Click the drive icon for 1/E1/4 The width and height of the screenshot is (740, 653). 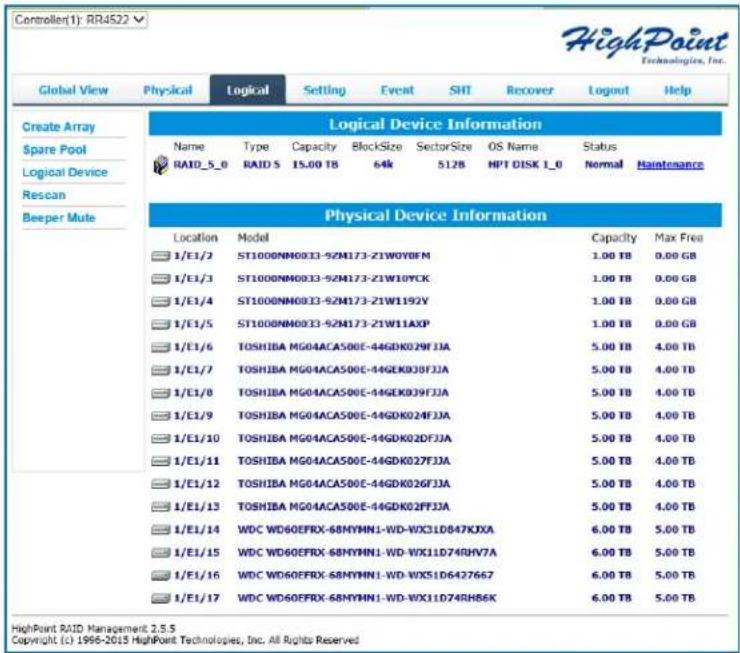coord(160,301)
